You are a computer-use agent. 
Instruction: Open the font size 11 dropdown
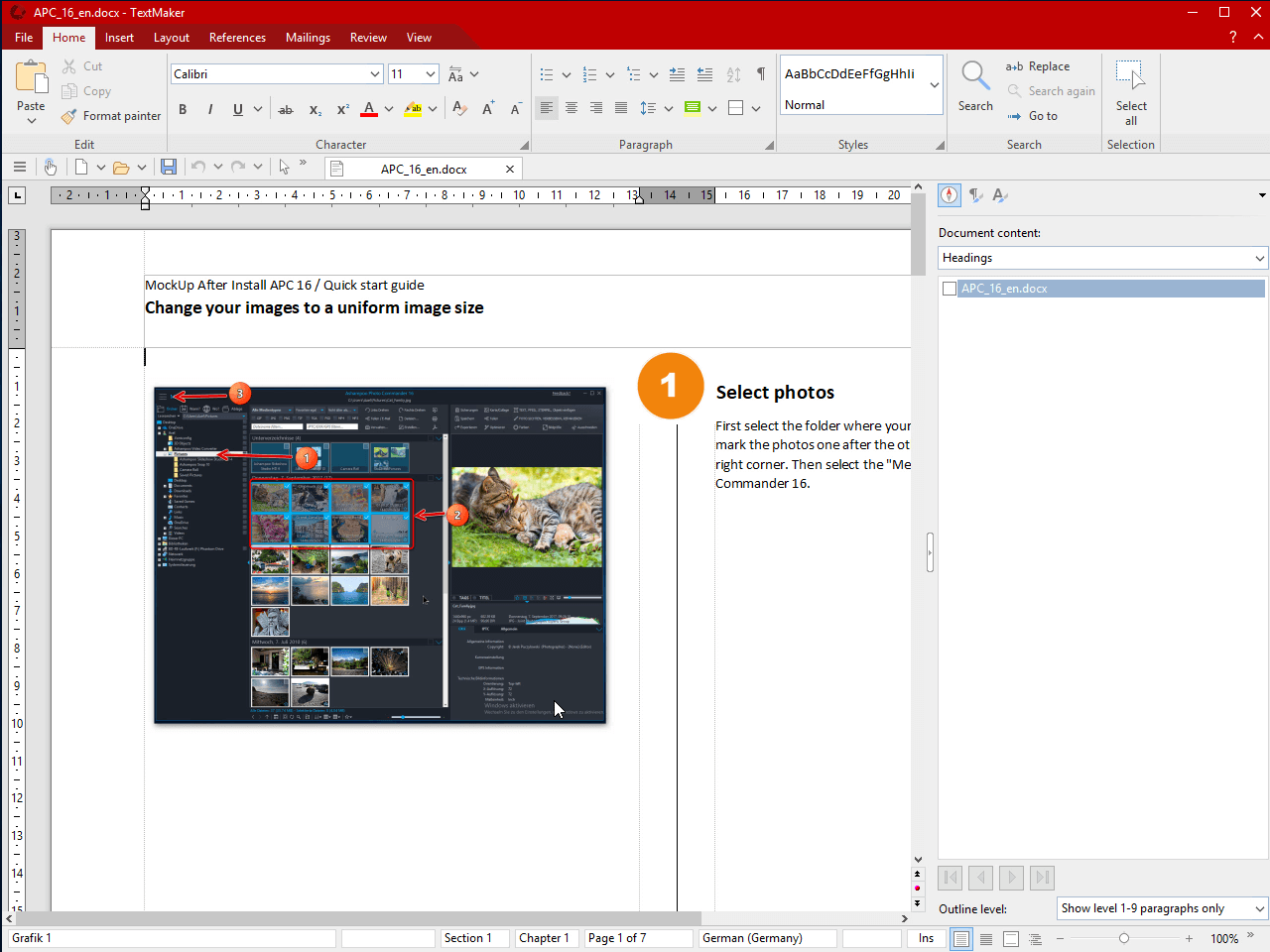[x=431, y=74]
